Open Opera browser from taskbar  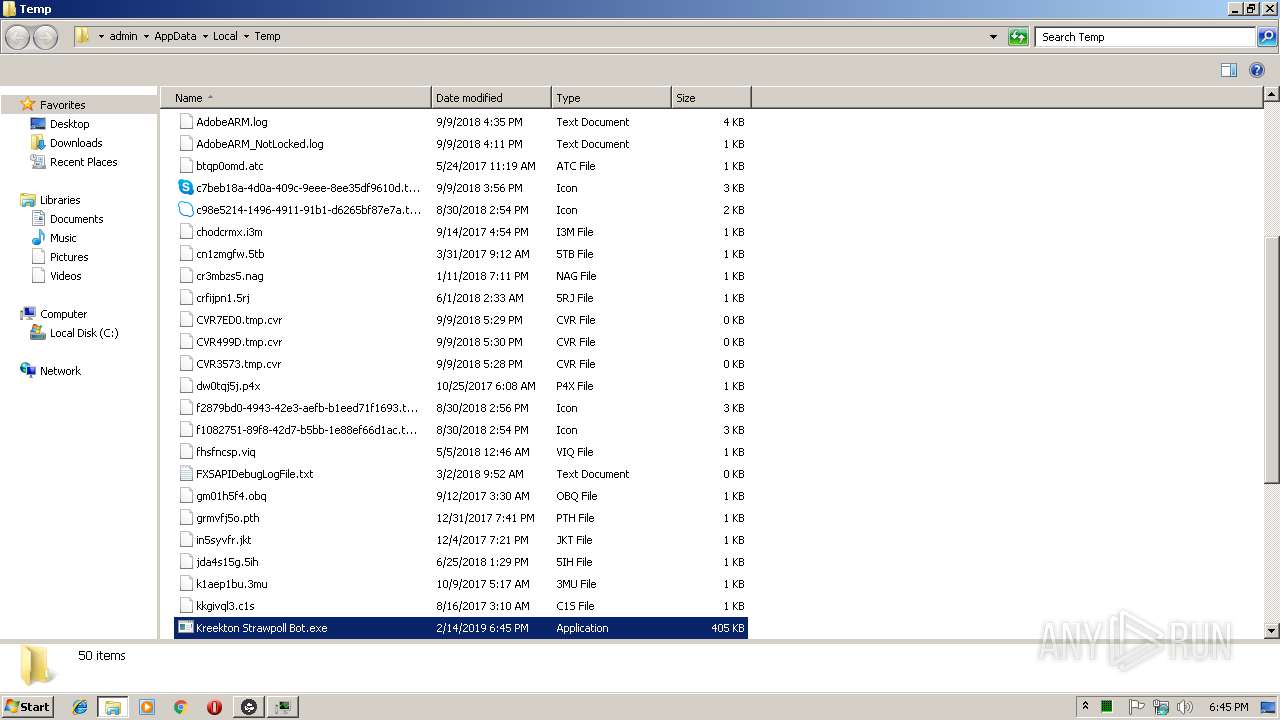[x=214, y=707]
